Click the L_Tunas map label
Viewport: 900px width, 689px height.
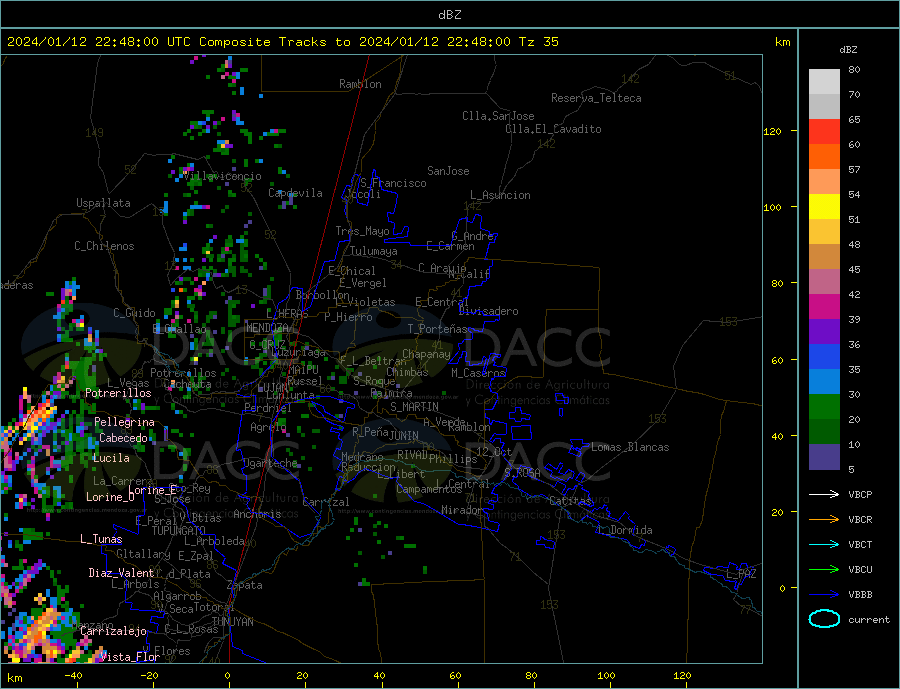pyautogui.click(x=101, y=539)
